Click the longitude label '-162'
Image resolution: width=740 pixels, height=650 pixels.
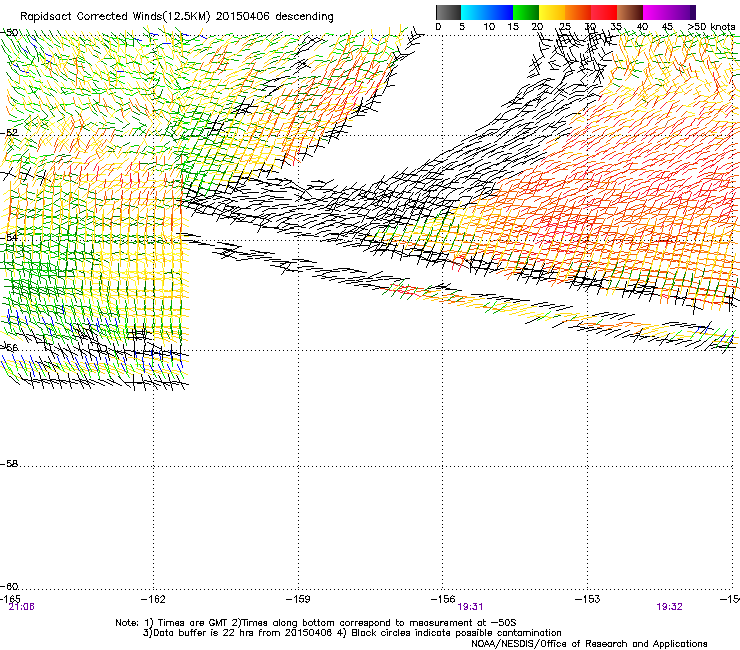pos(153,599)
